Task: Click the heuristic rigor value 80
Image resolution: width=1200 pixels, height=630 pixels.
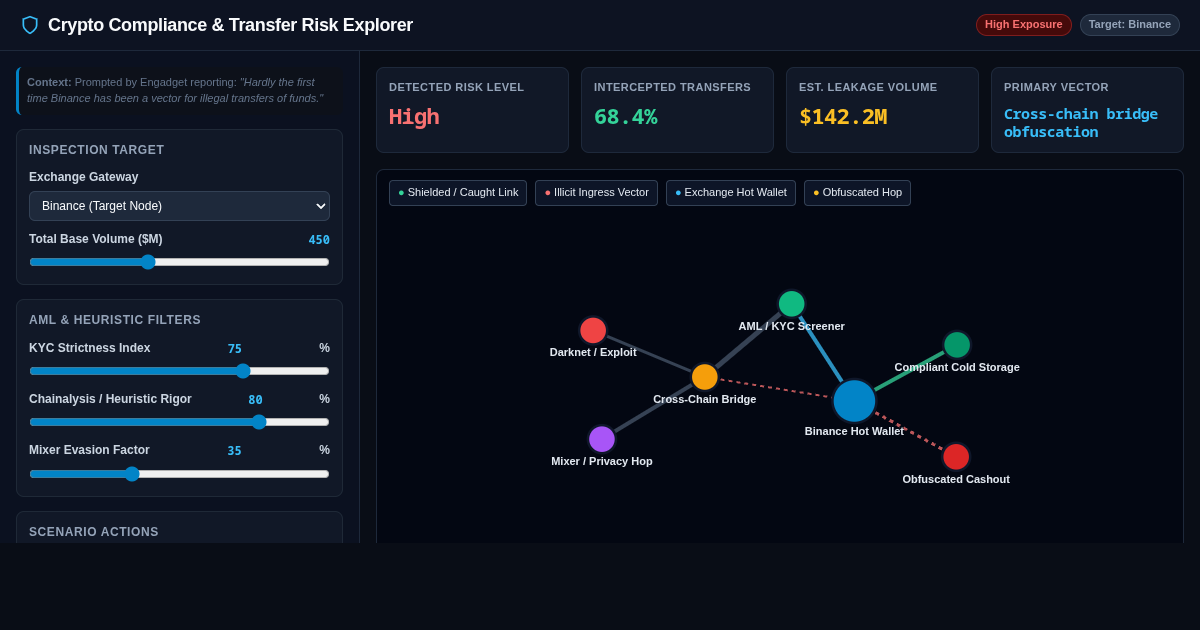Action: click(256, 400)
